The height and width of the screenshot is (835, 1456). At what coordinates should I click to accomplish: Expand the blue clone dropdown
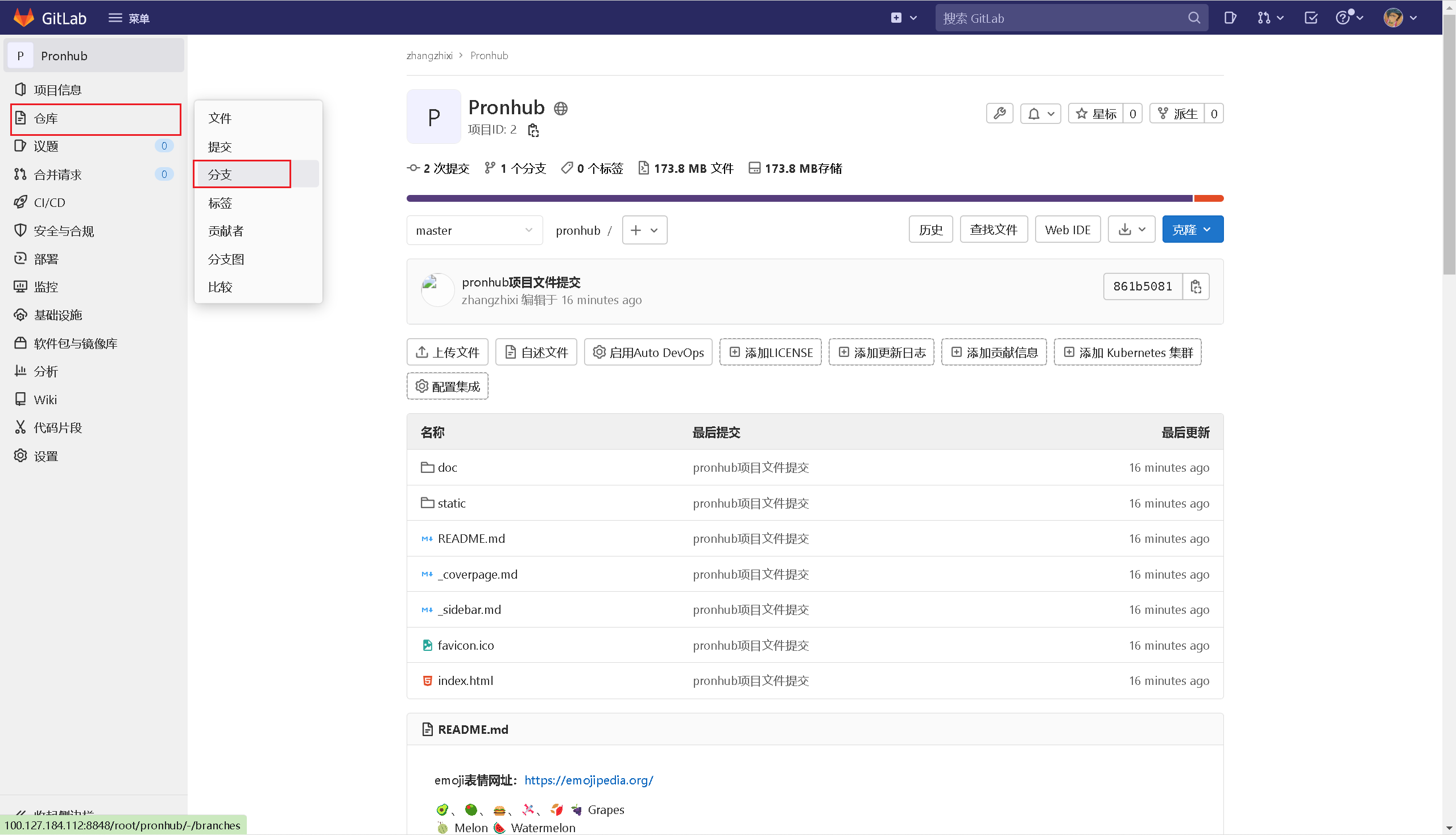point(1192,230)
